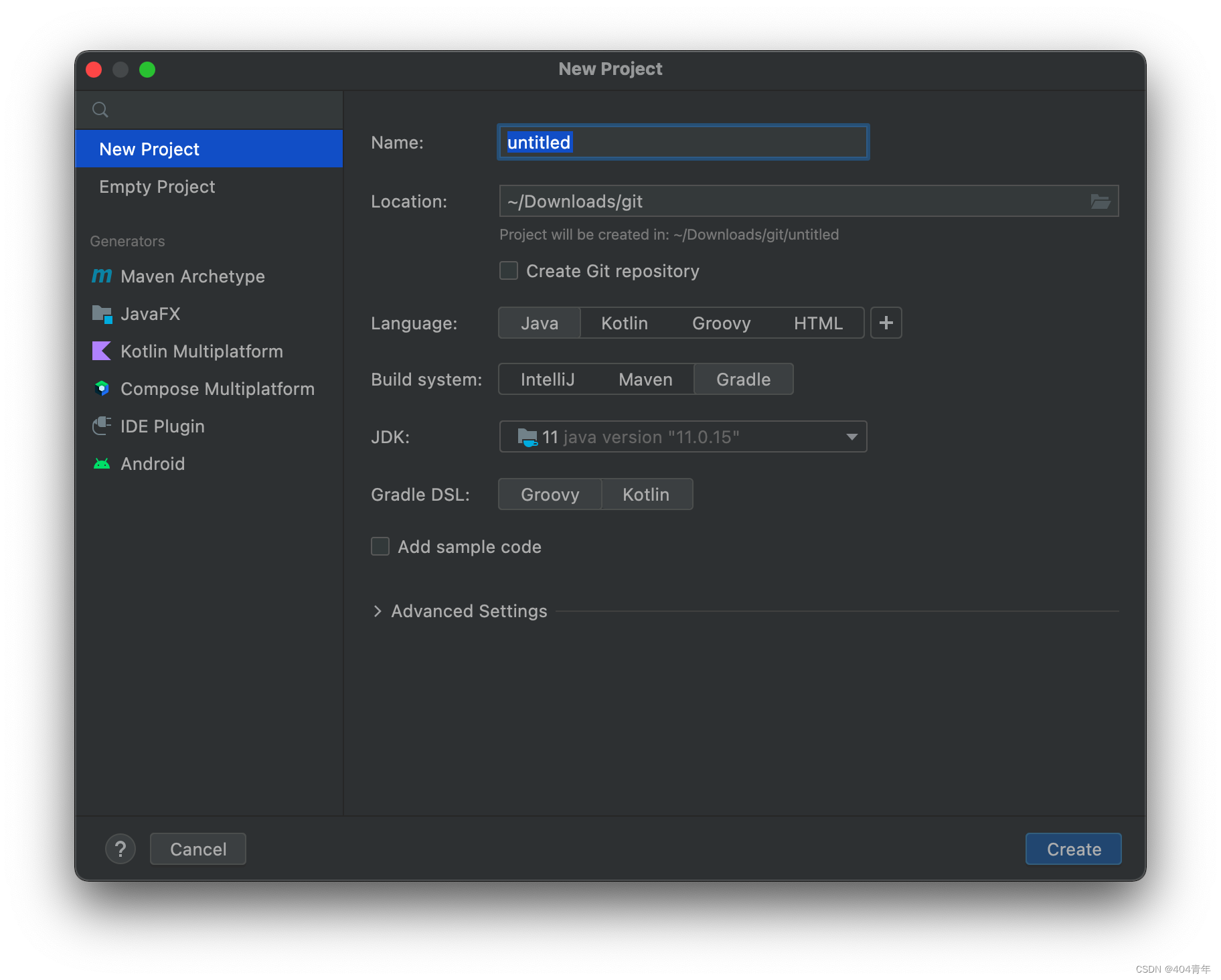Select New Project in sidebar

point(209,149)
